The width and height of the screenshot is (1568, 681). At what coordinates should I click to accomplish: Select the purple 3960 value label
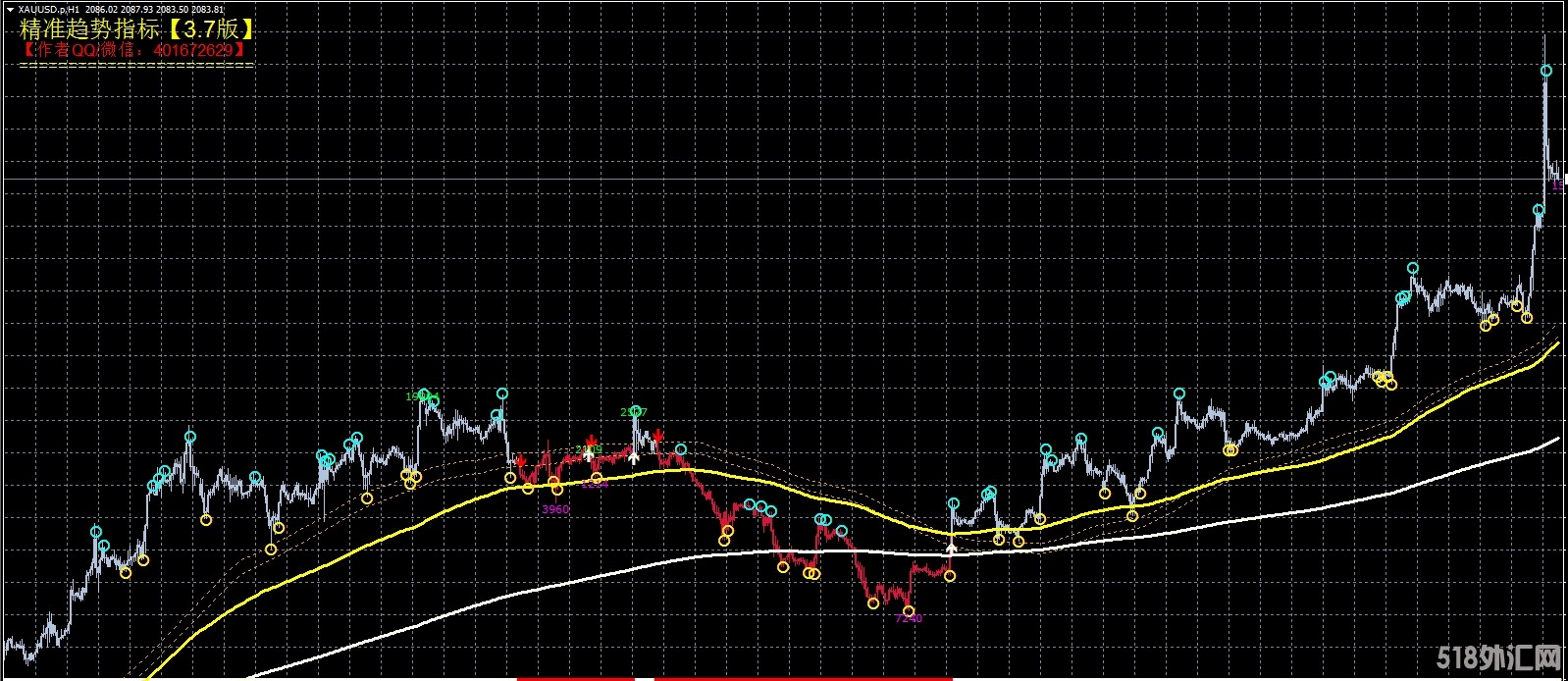pos(555,509)
